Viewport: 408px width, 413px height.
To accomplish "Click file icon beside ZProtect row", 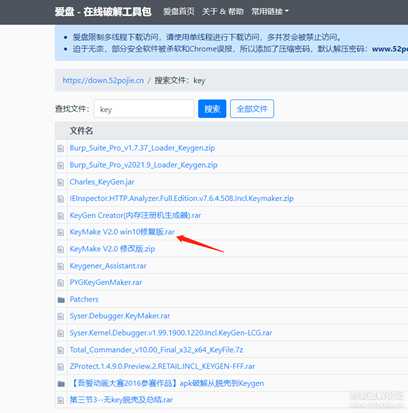I will (61, 367).
